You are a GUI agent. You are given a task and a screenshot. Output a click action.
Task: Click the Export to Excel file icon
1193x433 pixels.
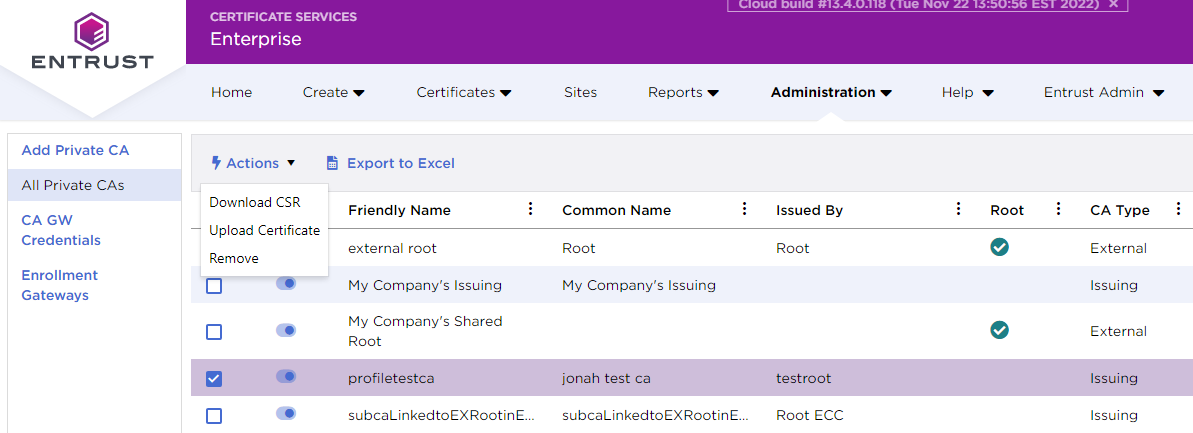pos(333,163)
